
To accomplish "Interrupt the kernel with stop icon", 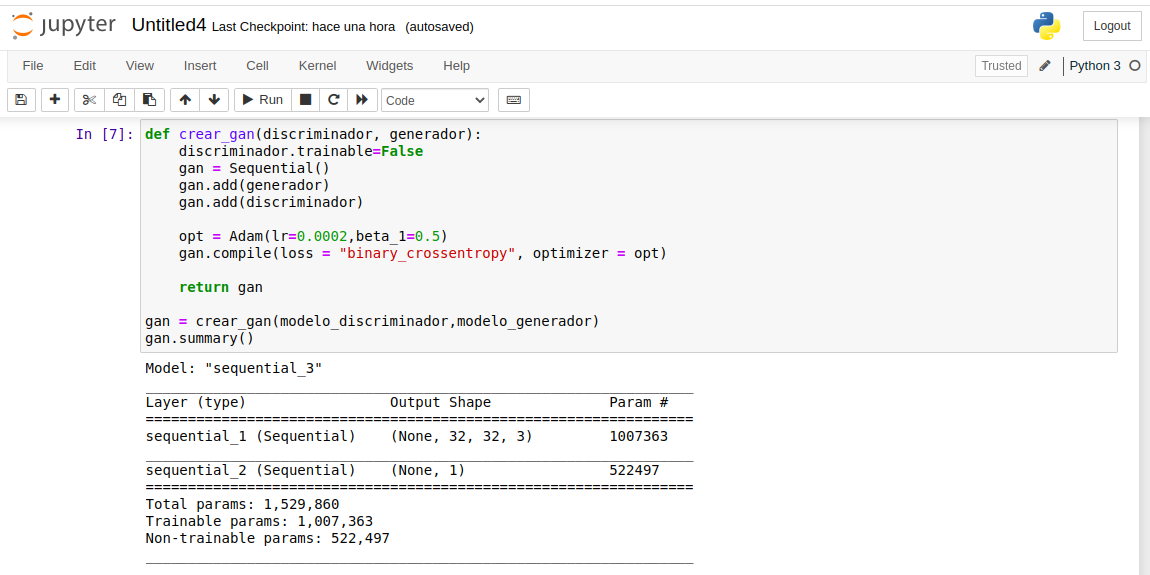I will pyautogui.click(x=306, y=100).
